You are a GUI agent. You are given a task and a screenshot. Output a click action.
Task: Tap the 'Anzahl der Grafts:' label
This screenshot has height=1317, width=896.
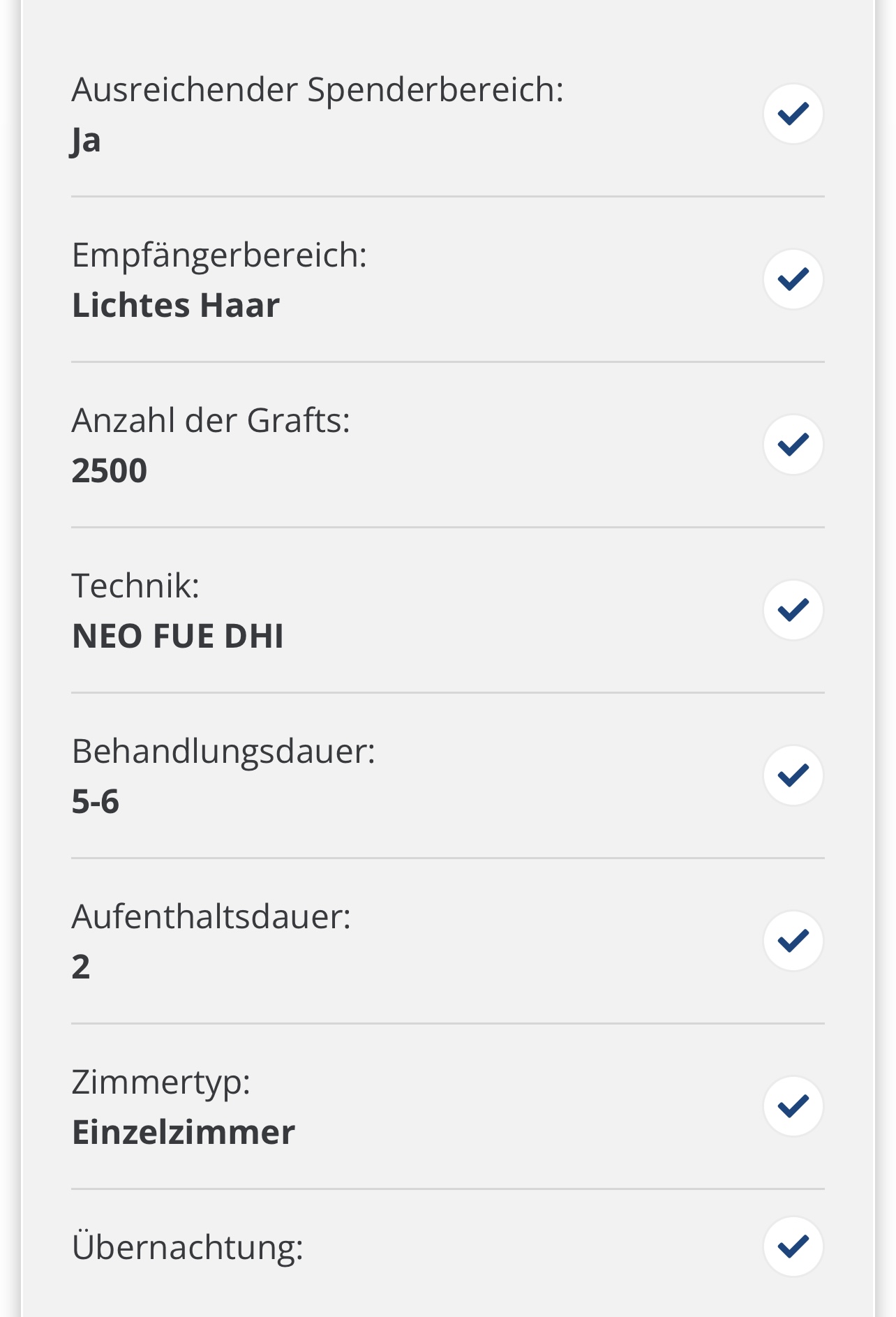[211, 420]
